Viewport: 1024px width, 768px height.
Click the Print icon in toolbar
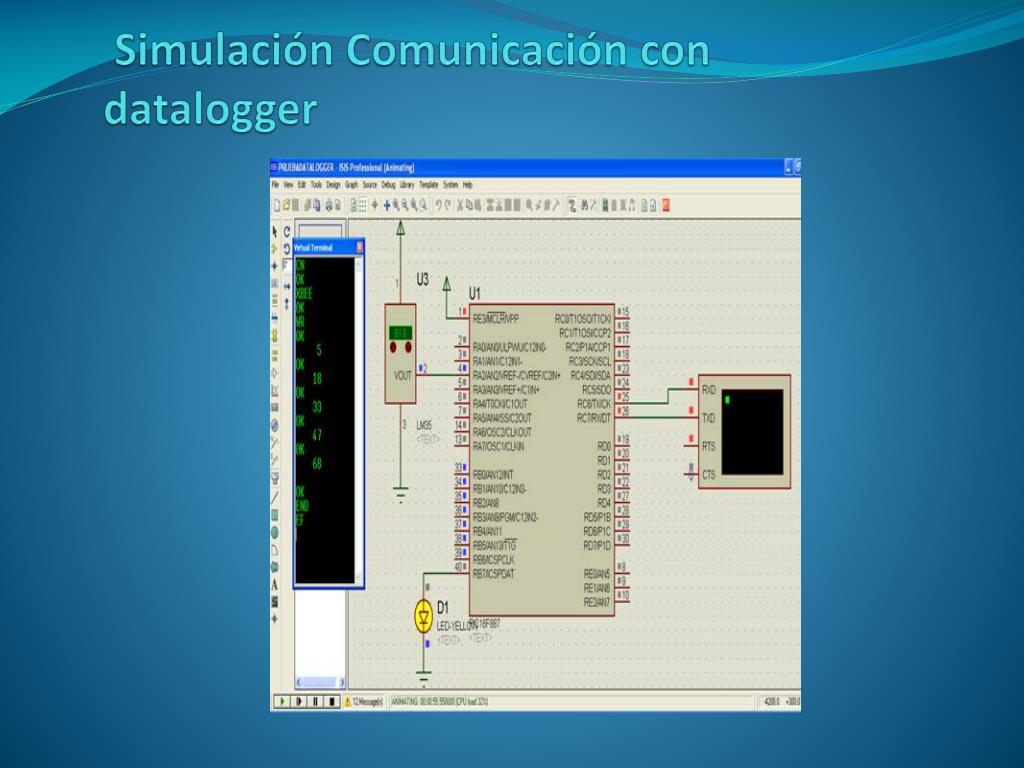pos(329,206)
